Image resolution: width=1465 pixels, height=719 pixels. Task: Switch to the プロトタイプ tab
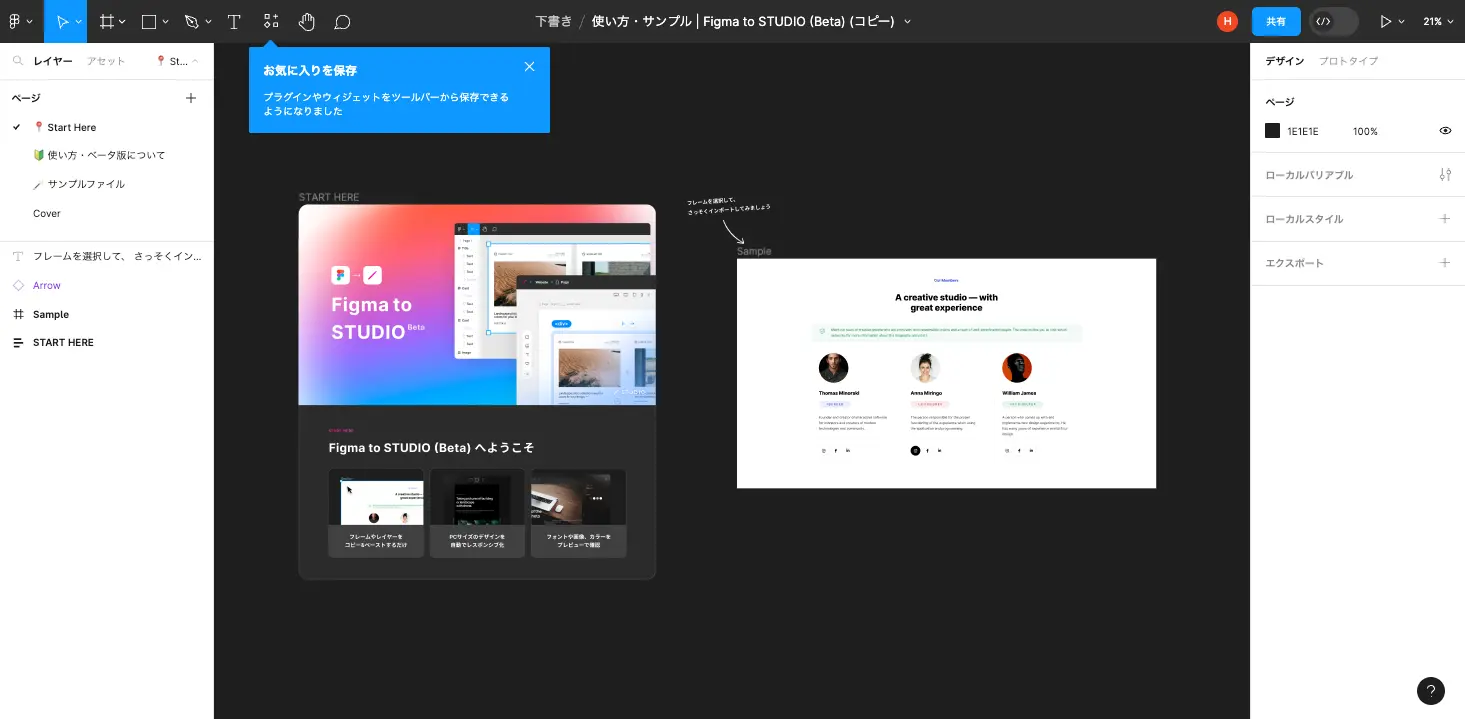tap(1349, 61)
